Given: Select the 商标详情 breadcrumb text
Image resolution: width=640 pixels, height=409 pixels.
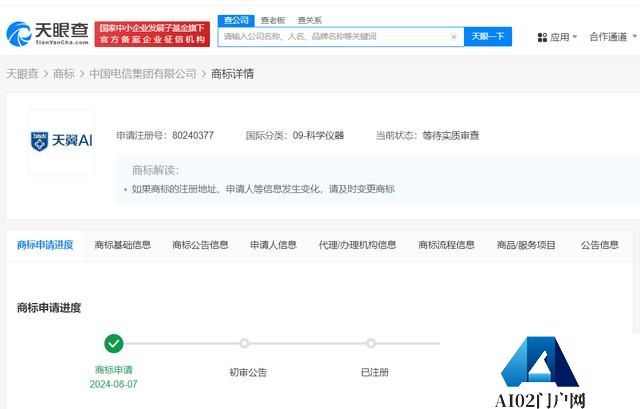Looking at the screenshot, I should [232, 74].
